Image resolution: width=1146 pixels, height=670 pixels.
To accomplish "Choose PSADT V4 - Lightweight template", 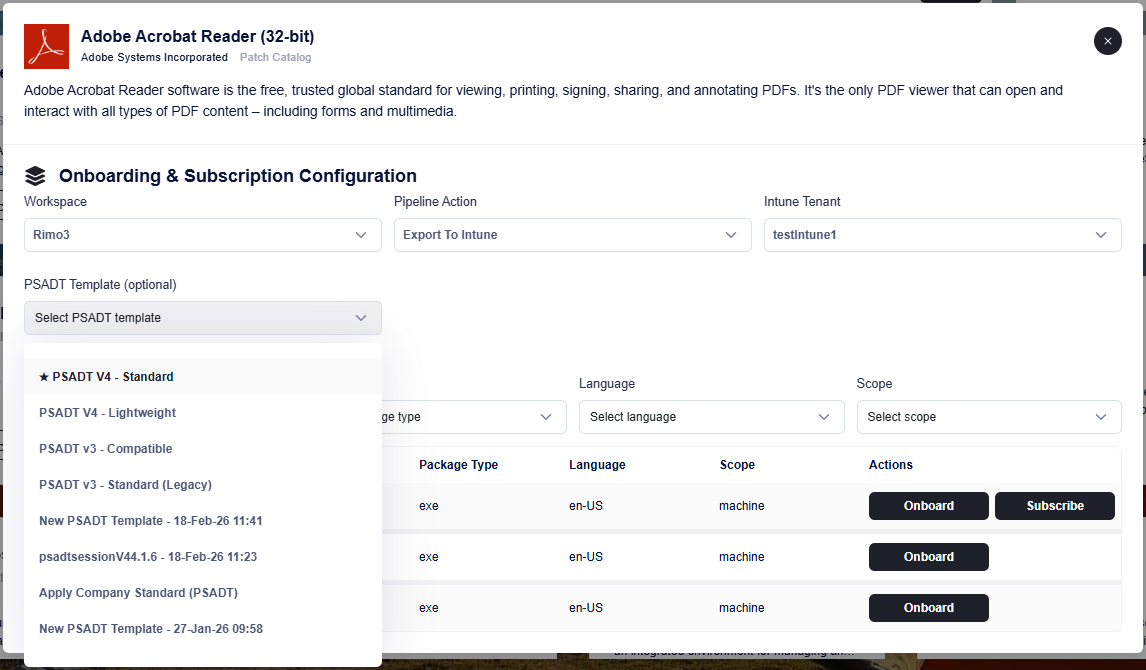I will 107,413.
